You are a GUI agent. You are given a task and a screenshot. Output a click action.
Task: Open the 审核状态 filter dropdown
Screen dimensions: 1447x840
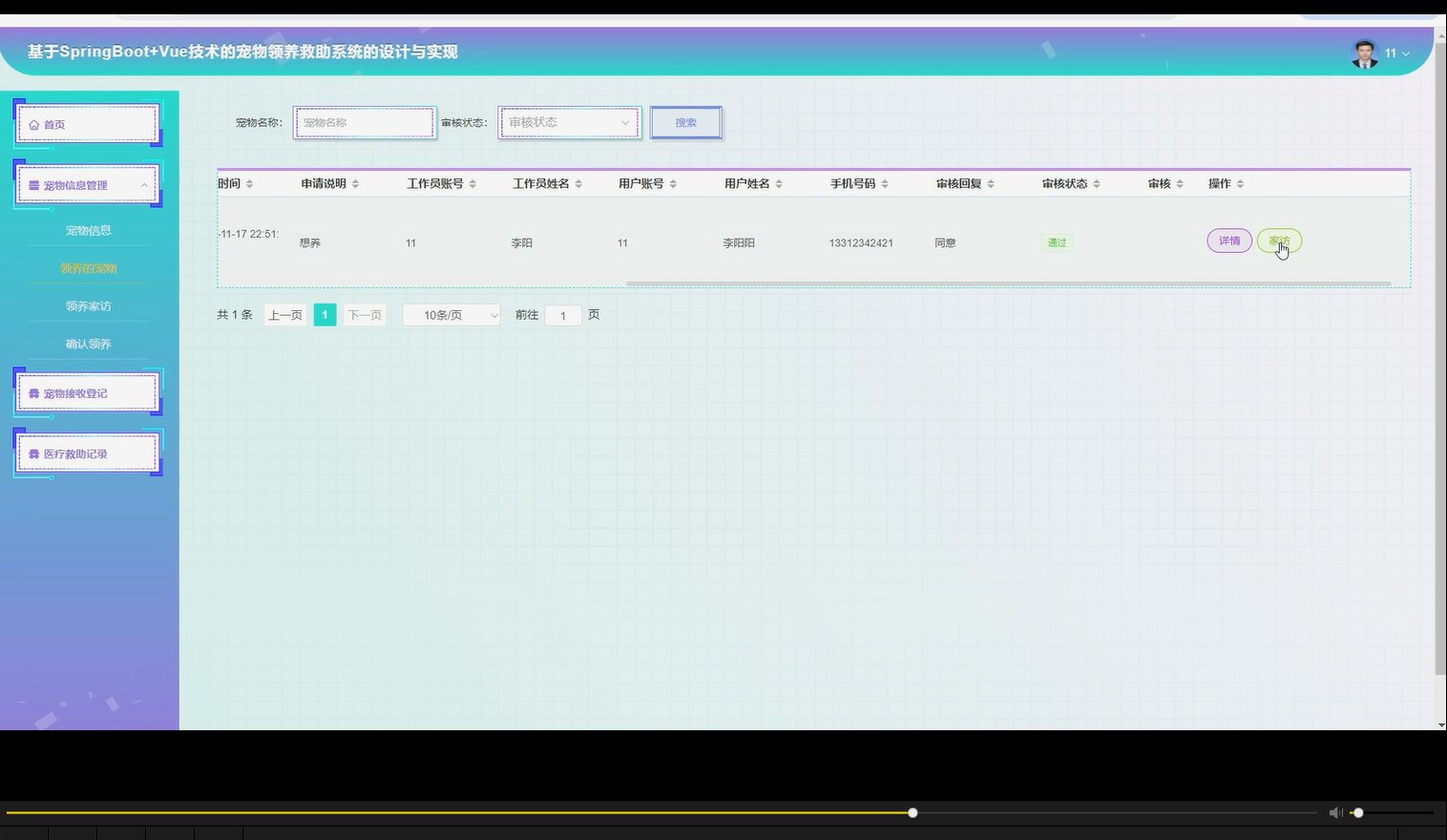coord(568,122)
